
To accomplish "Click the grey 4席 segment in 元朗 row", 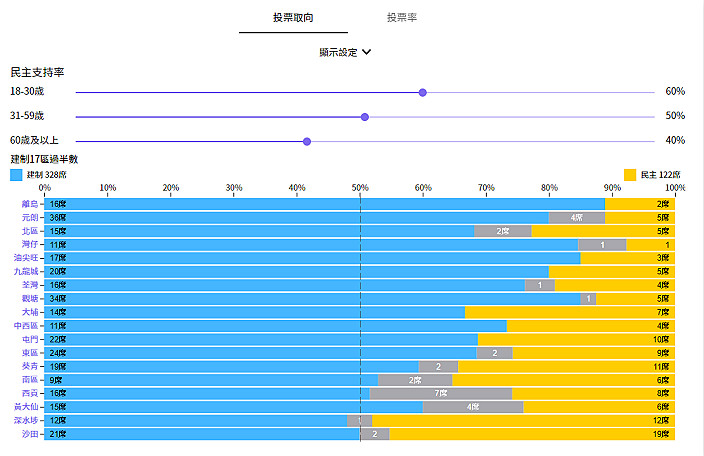I will [x=577, y=218].
